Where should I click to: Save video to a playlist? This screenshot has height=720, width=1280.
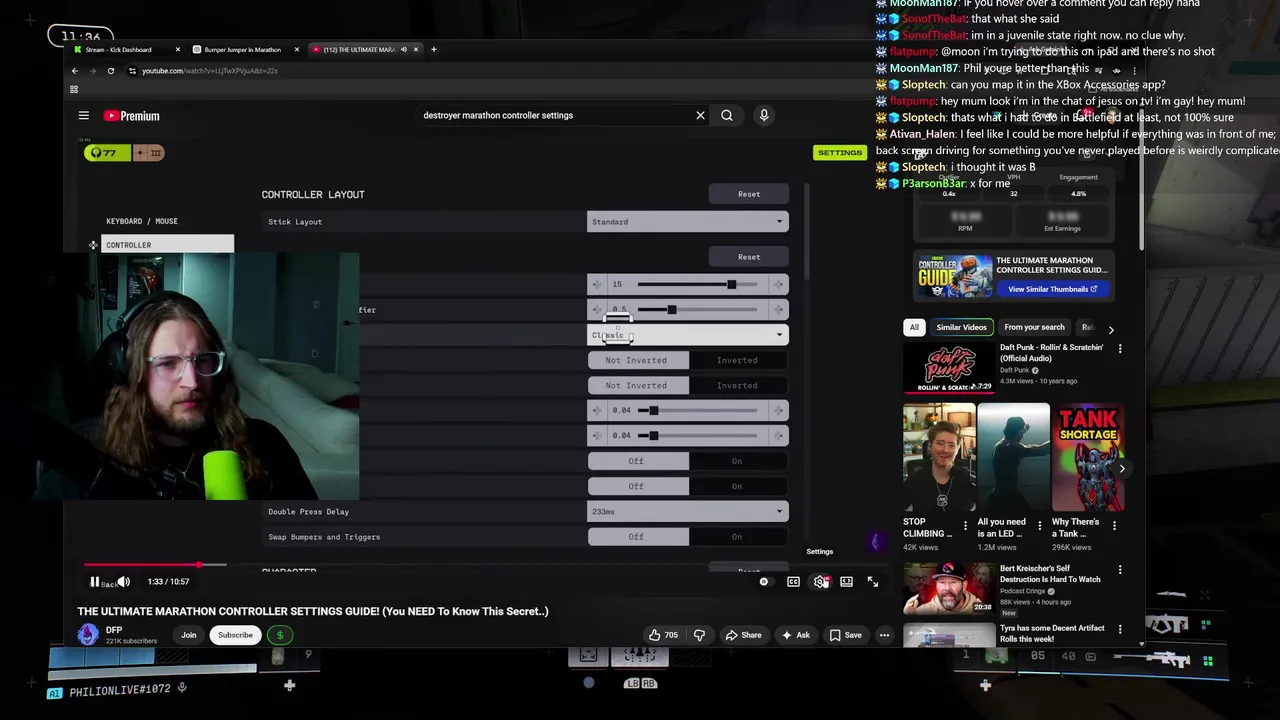pos(845,635)
